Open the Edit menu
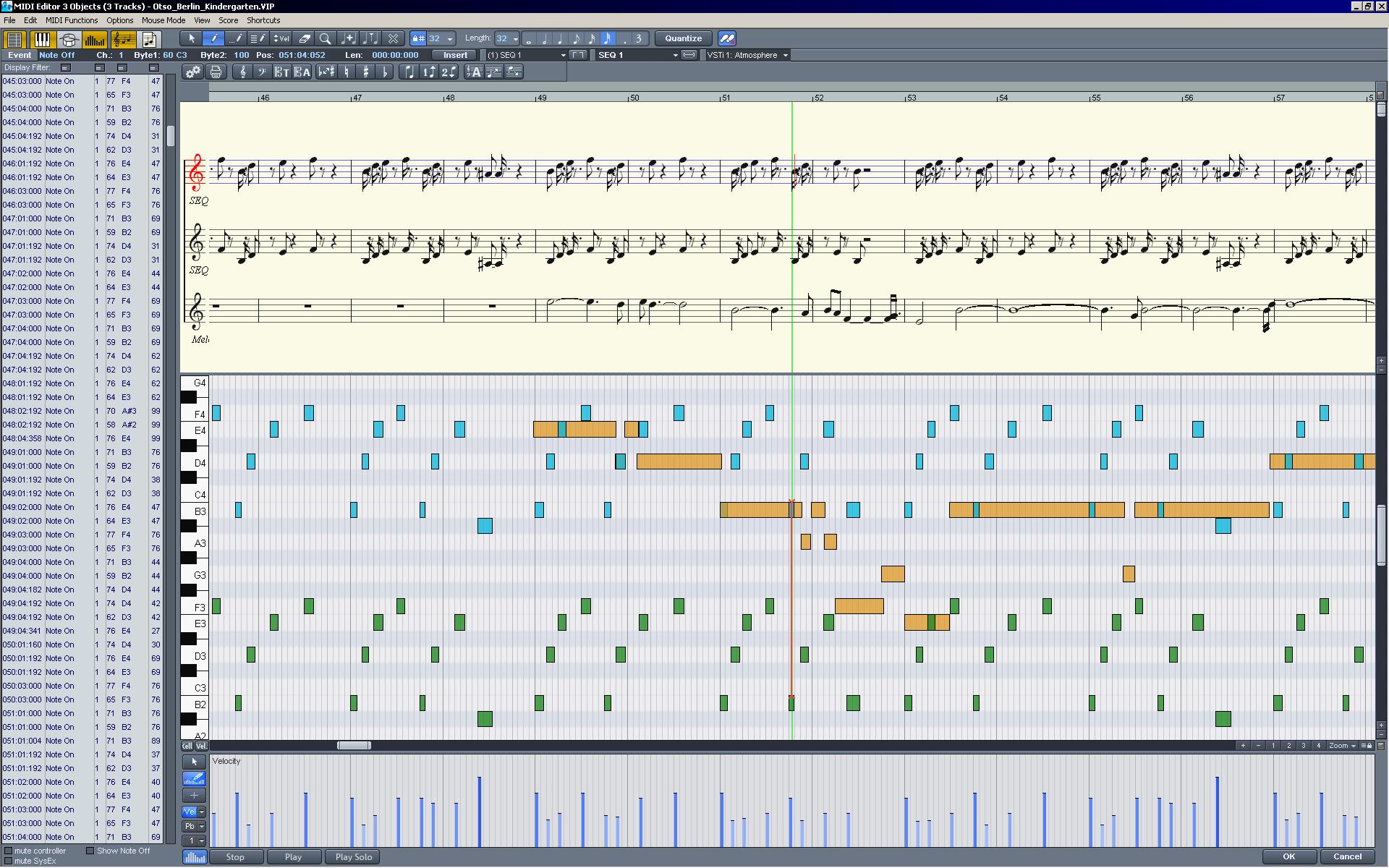 (30, 20)
